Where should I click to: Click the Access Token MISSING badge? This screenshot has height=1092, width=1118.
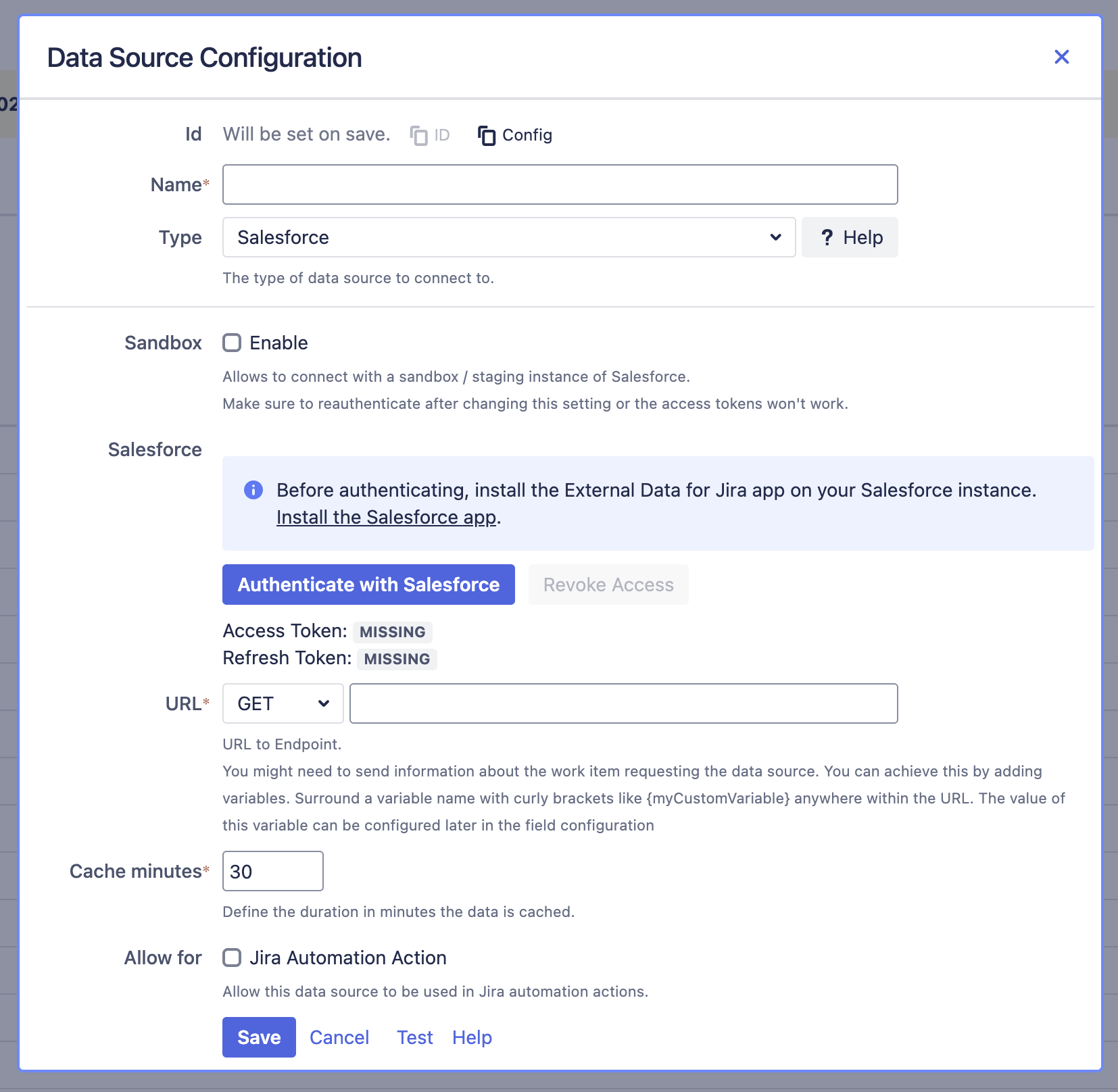(393, 632)
